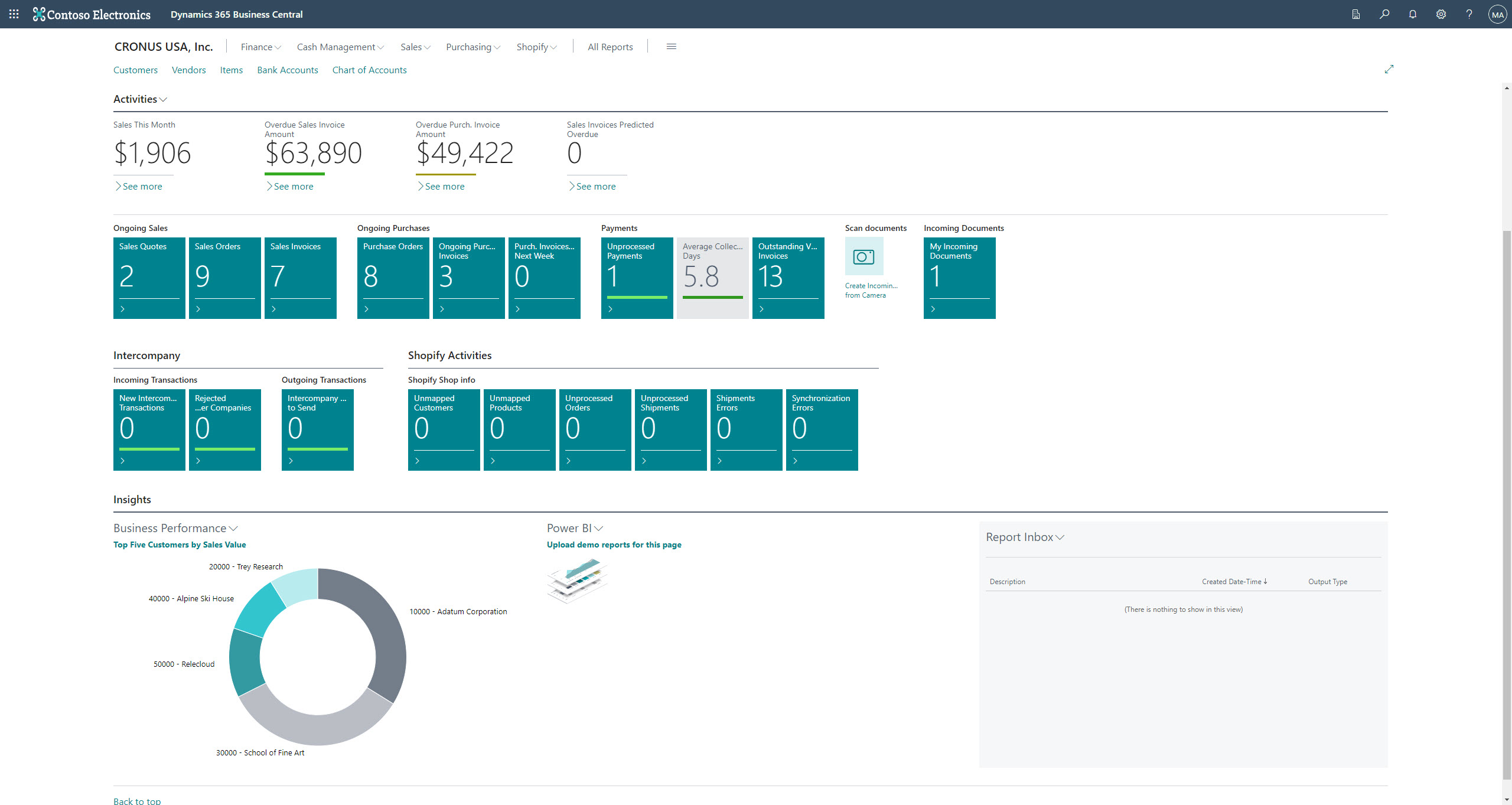
Task: Click Upload demo reports for this page
Action: pyautogui.click(x=614, y=545)
